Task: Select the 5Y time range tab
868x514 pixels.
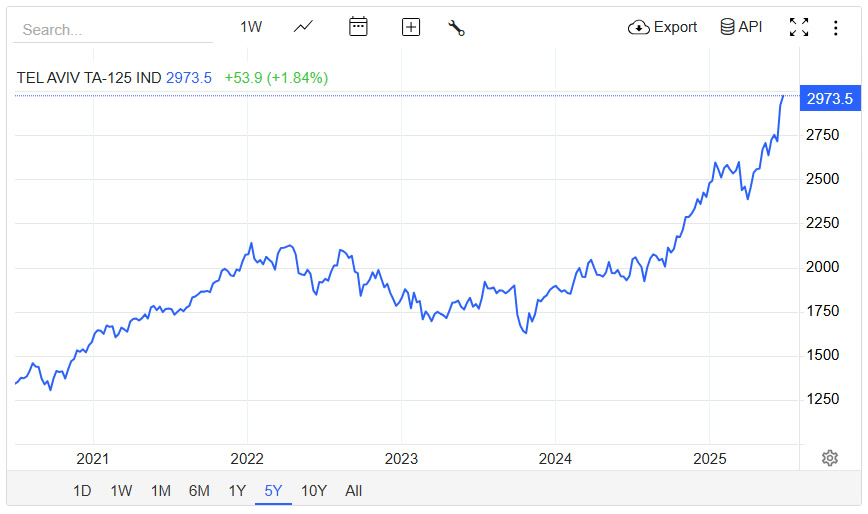Action: [x=273, y=491]
